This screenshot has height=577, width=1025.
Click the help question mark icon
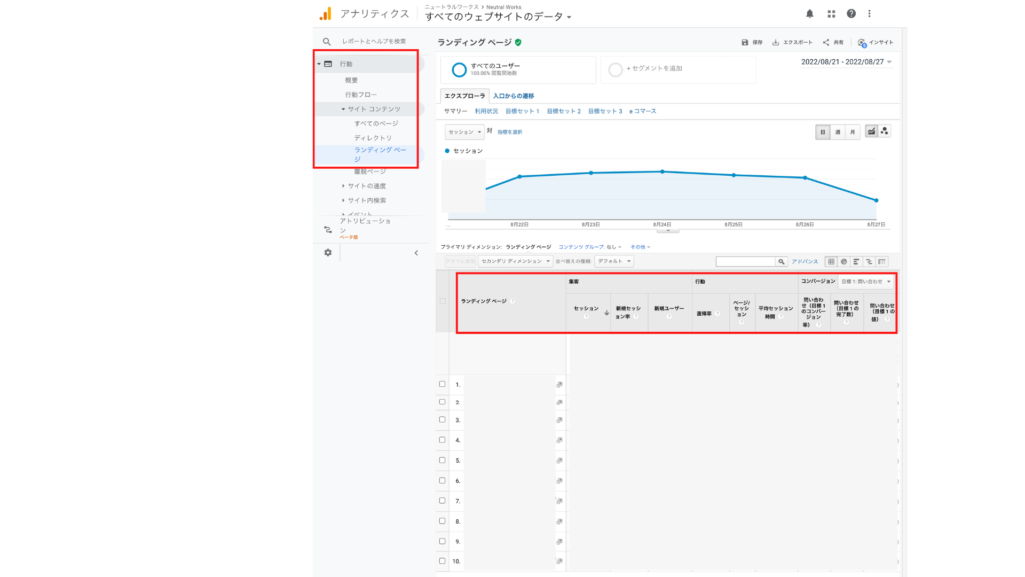(x=851, y=14)
